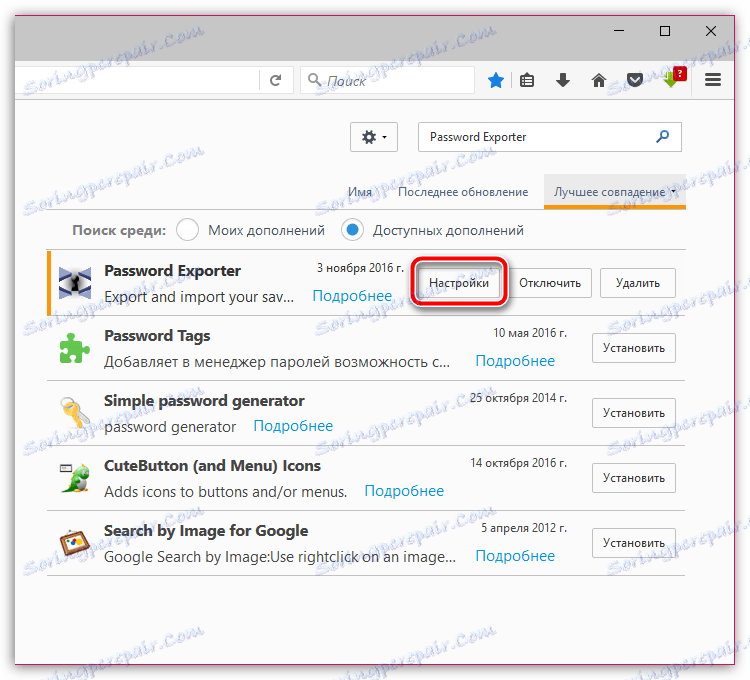Click the date 10 мая 2016 г.

530,333
